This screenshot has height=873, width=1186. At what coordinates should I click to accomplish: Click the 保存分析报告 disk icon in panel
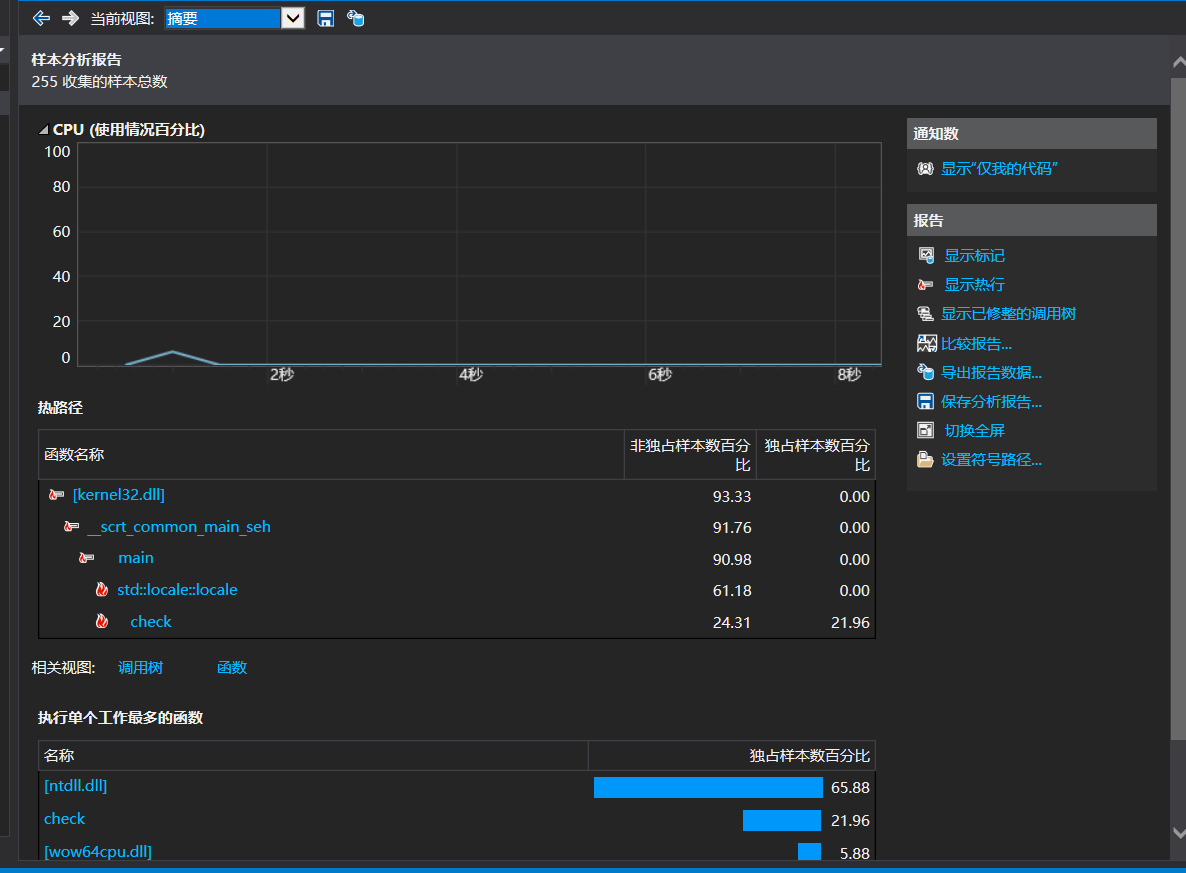click(925, 402)
